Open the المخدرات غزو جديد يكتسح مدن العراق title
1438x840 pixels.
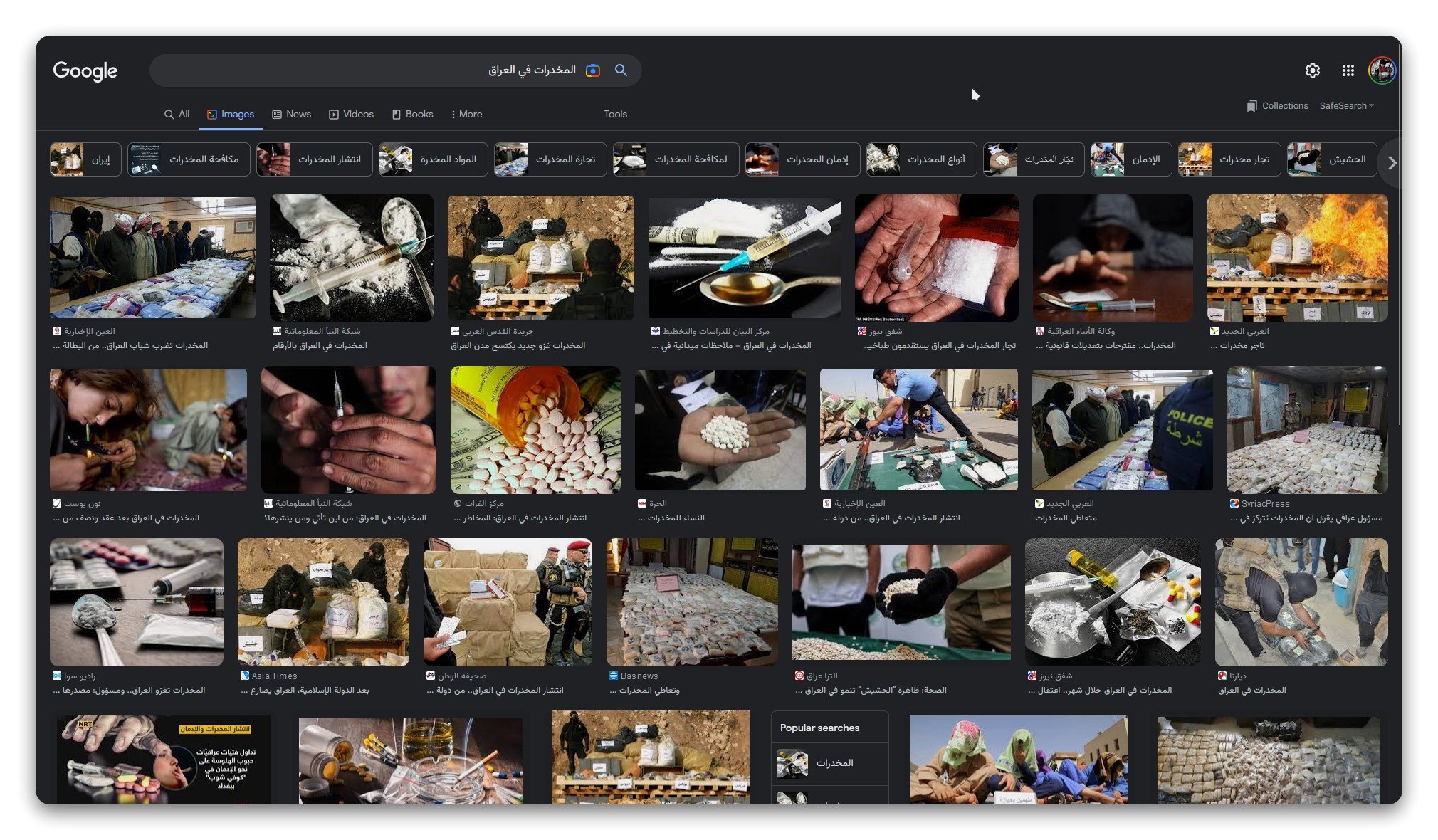[x=518, y=345]
